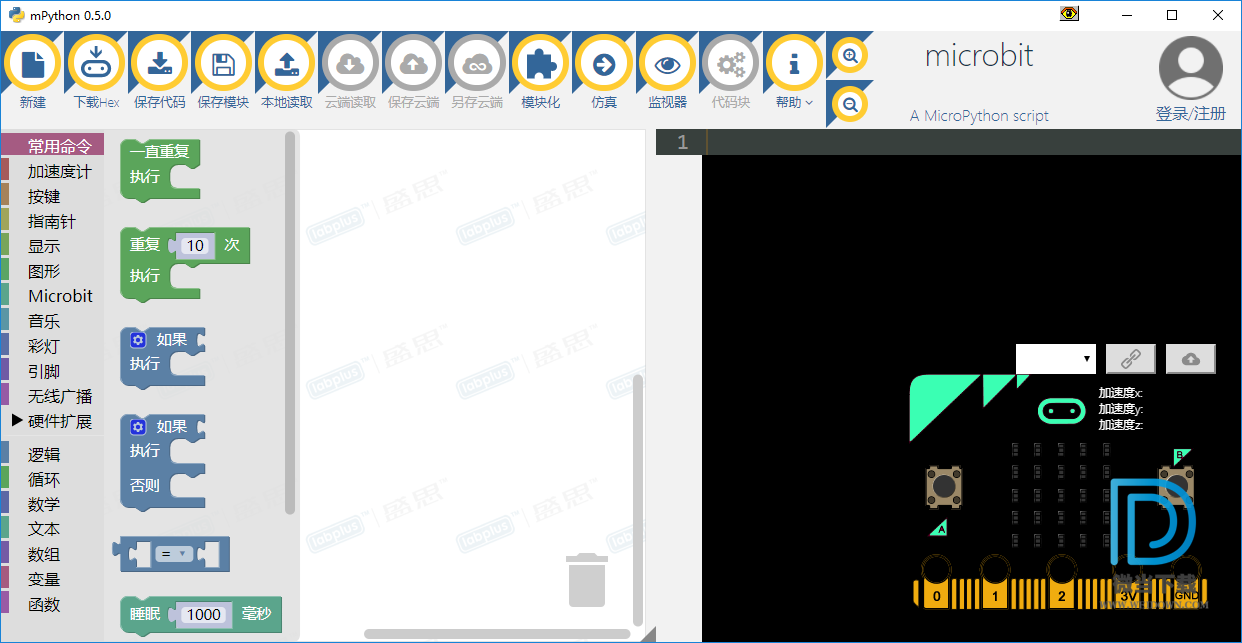Click line 1 in the code editor

tap(970, 142)
